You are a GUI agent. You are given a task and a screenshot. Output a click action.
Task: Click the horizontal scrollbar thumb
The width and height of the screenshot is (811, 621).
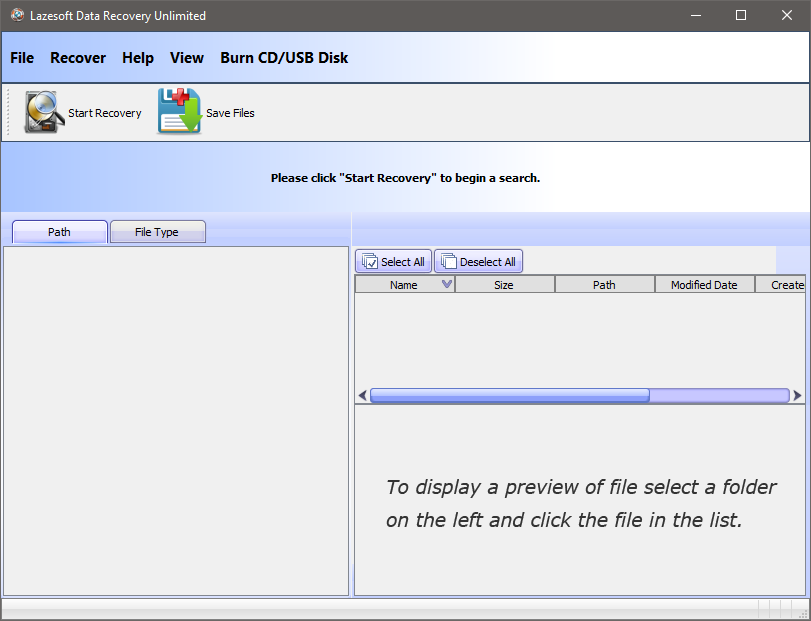(x=509, y=396)
